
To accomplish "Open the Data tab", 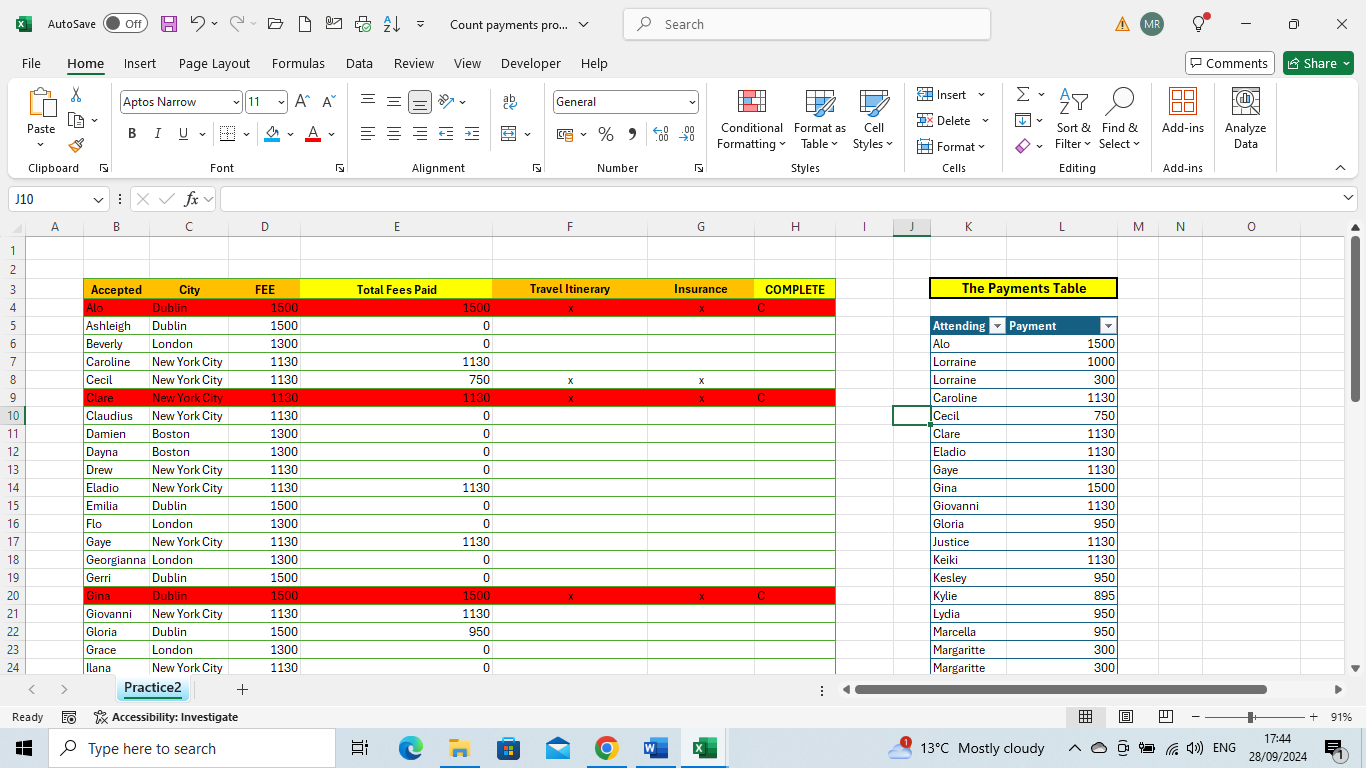I will point(359,63).
